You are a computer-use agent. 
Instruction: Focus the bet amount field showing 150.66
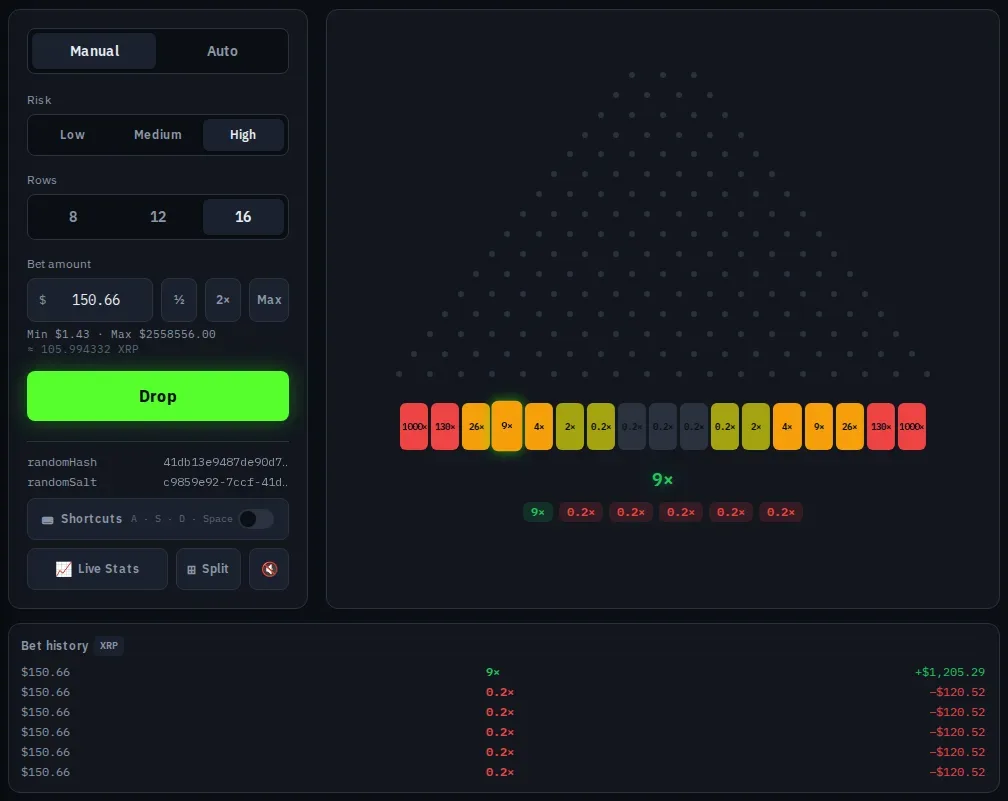tap(90, 300)
